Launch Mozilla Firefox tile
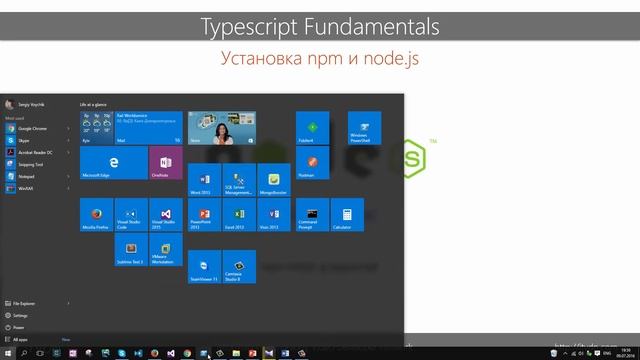 point(97,215)
